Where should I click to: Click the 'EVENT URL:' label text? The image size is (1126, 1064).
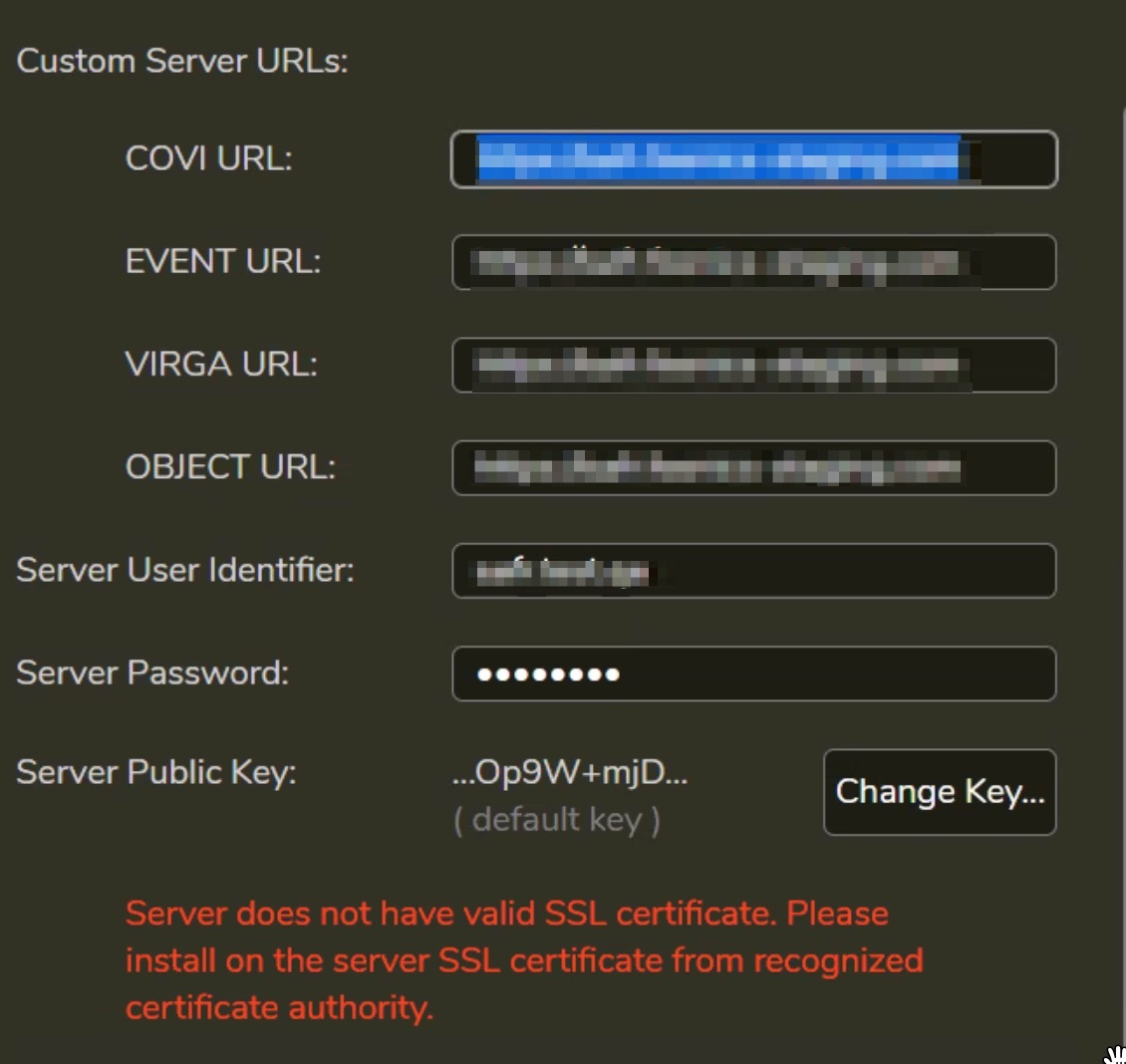click(x=222, y=261)
